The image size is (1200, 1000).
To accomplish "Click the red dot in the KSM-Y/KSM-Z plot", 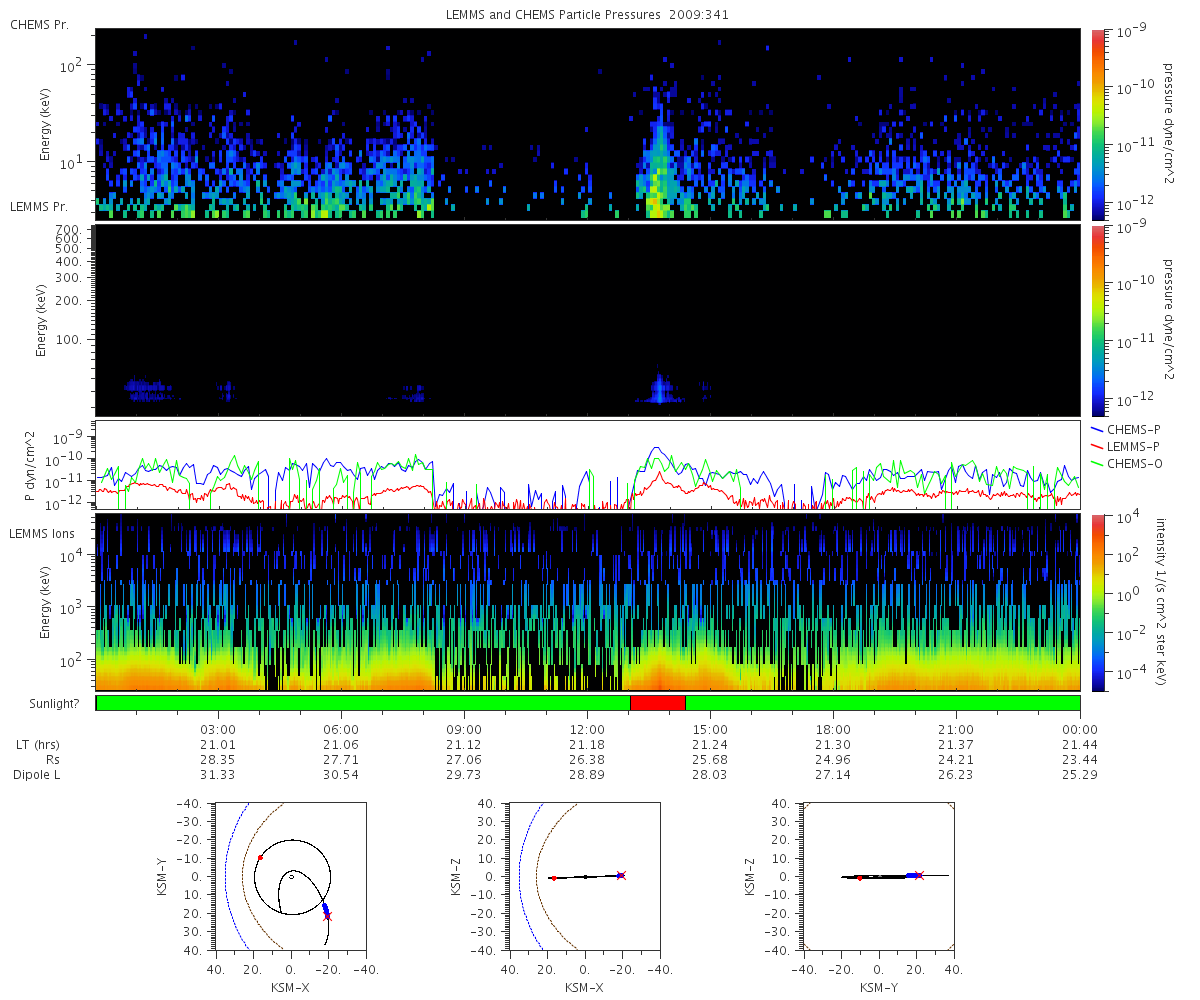I will click(860, 878).
